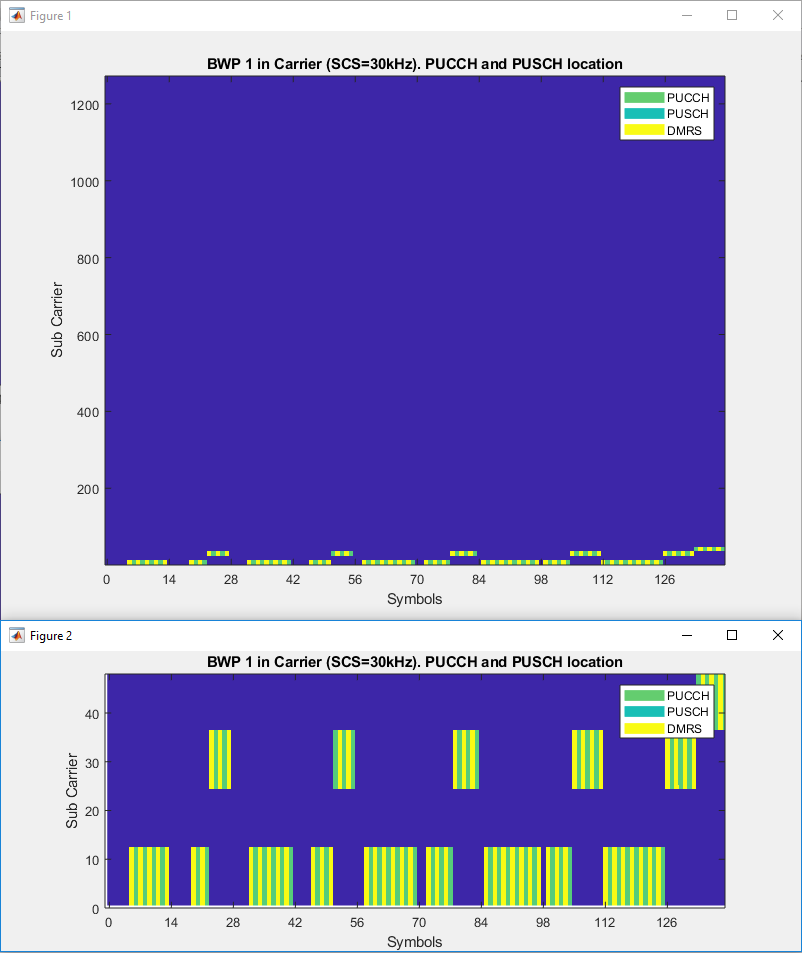
Task: Select the Symbols axis label in Figure 2
Action: coord(414,941)
